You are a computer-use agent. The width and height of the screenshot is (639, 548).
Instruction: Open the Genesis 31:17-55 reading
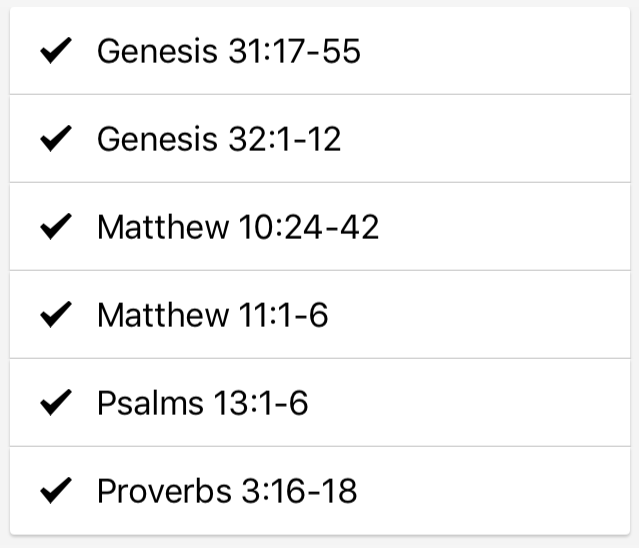click(229, 51)
